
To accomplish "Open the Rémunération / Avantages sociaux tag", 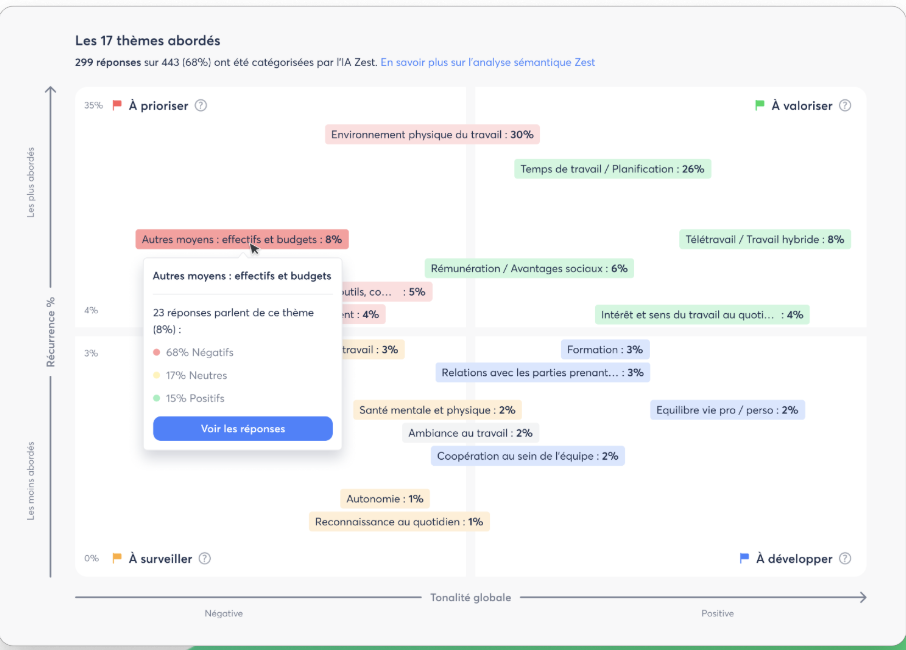I will (529, 268).
